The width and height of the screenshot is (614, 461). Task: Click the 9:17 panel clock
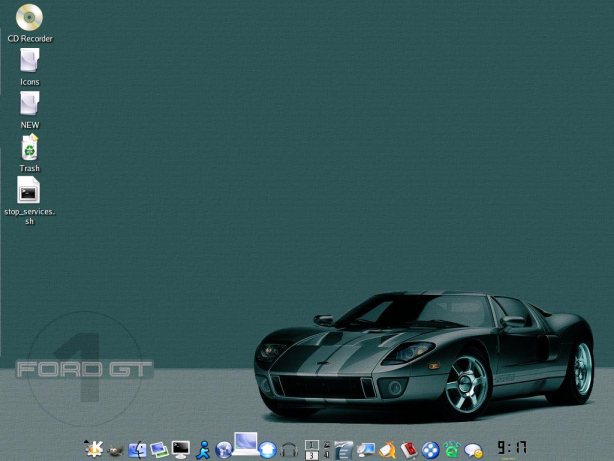pos(512,448)
